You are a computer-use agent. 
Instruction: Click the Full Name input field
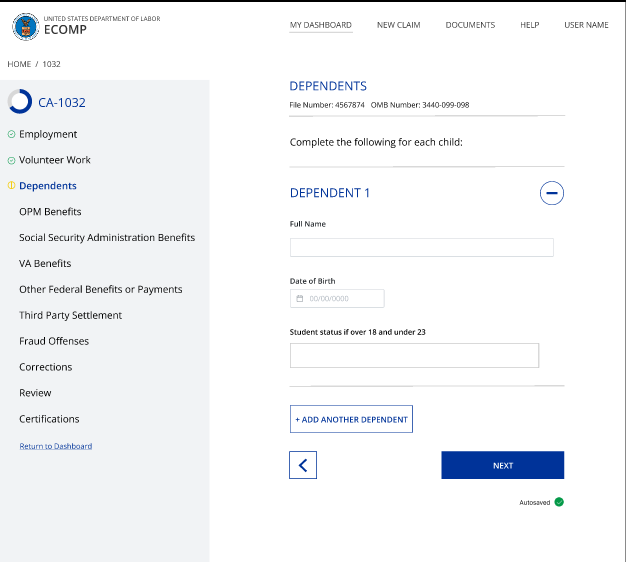(422, 247)
